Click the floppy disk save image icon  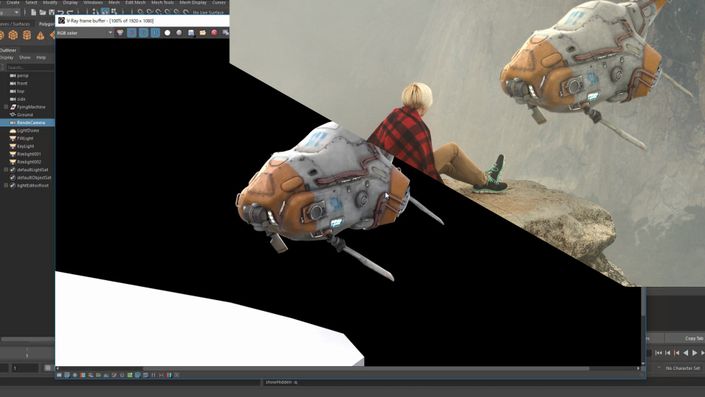[191, 33]
